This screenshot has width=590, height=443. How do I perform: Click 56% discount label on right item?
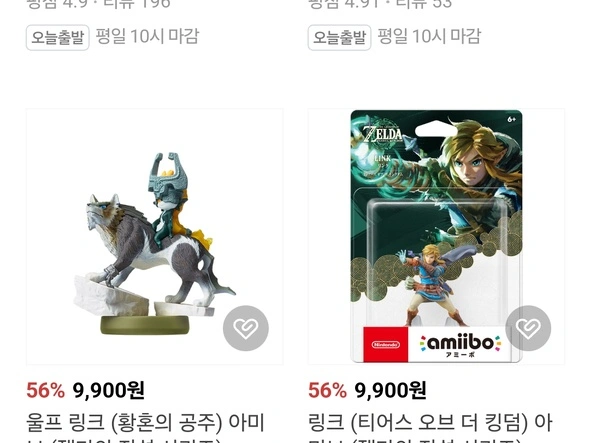point(327,390)
